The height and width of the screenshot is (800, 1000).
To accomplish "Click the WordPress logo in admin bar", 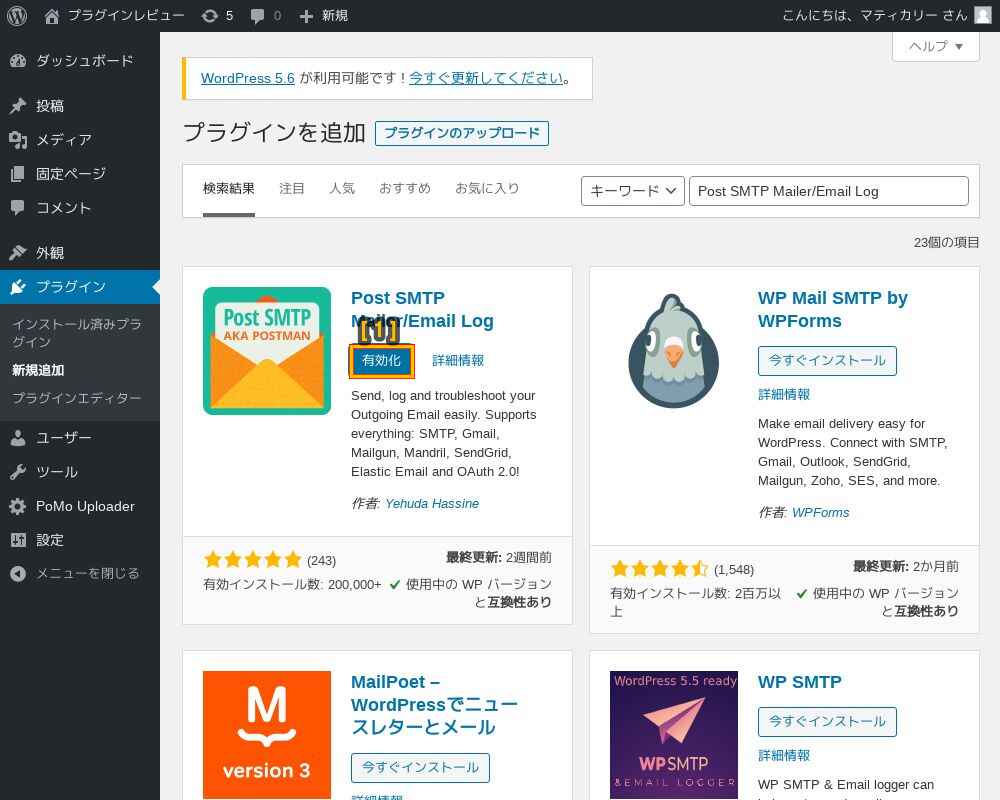I will [x=17, y=15].
